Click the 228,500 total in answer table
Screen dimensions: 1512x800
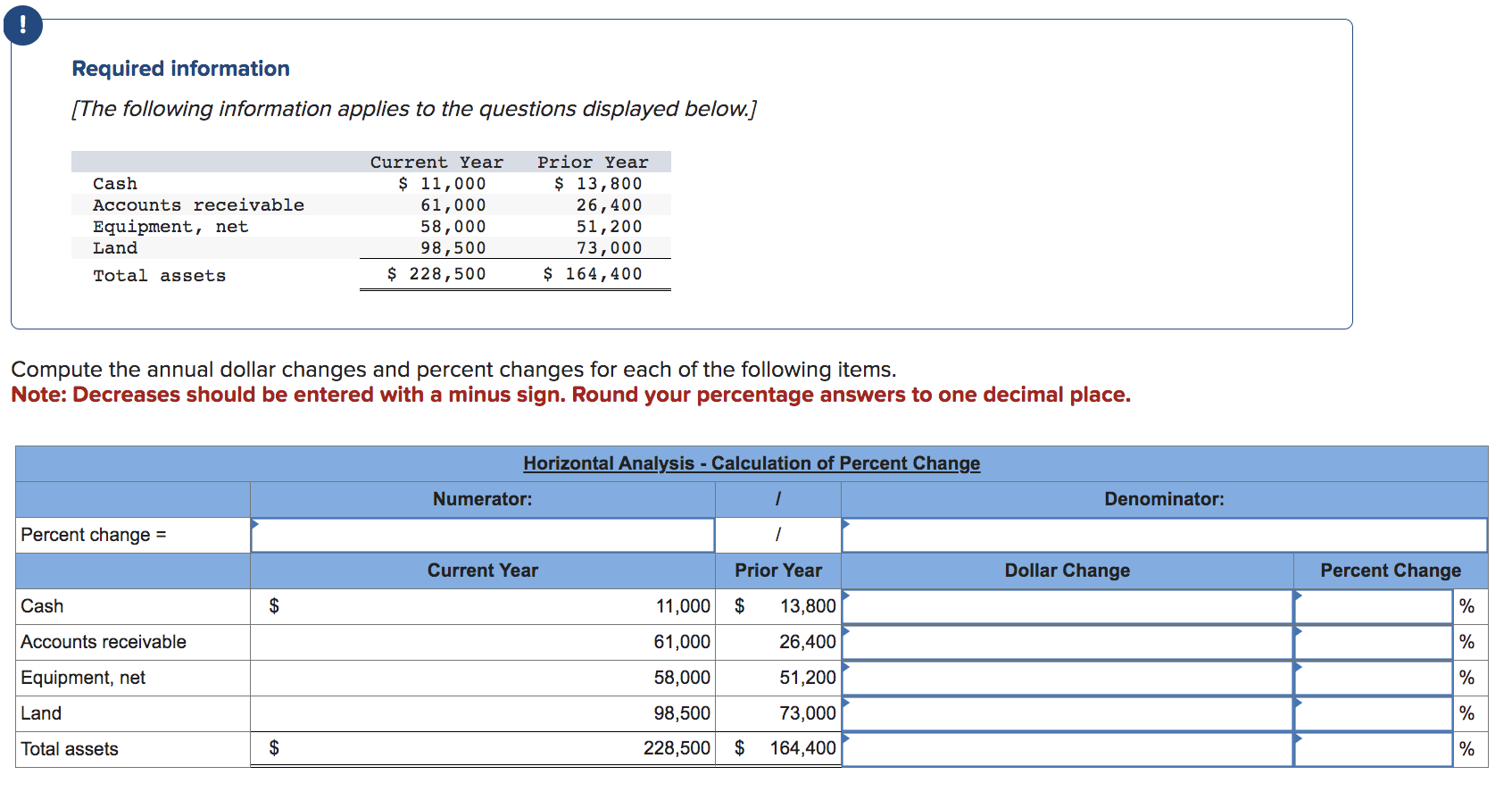pyautogui.click(x=677, y=748)
